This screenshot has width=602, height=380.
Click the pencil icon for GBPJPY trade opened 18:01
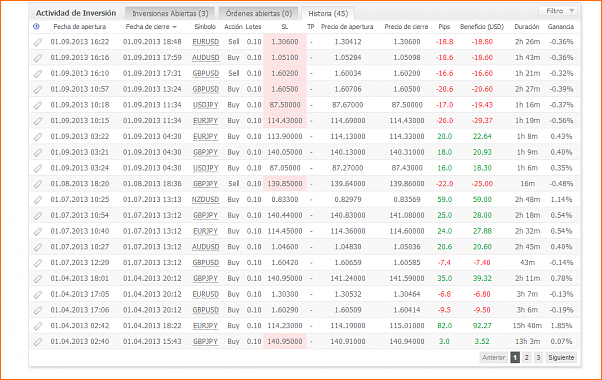coord(38,278)
